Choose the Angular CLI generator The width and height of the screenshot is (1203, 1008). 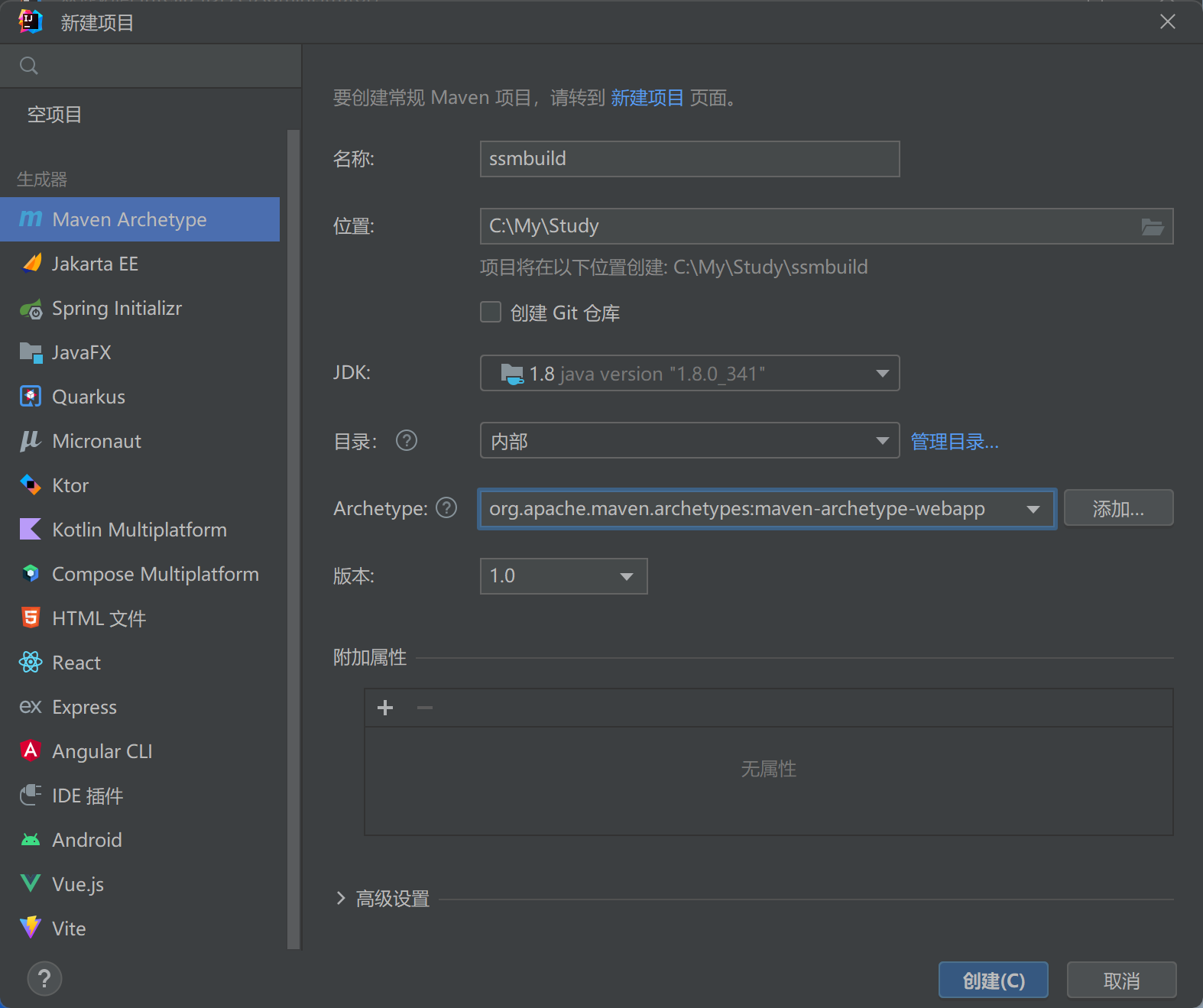pos(140,751)
